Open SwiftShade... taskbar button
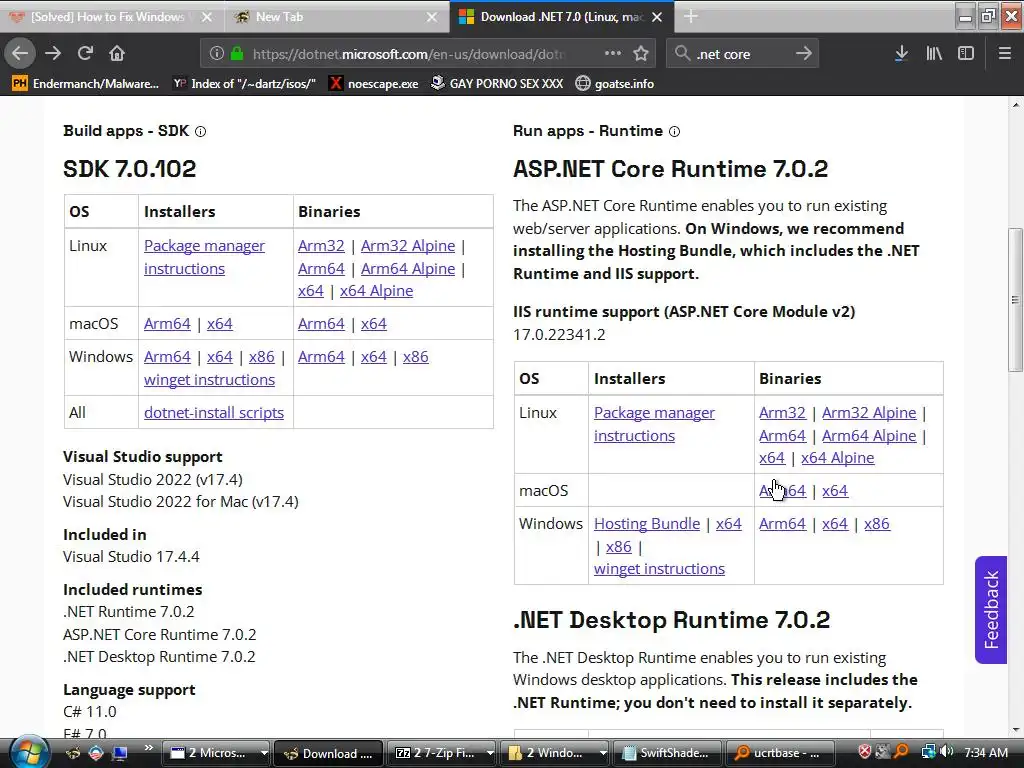This screenshot has width=1024, height=768. coord(667,753)
